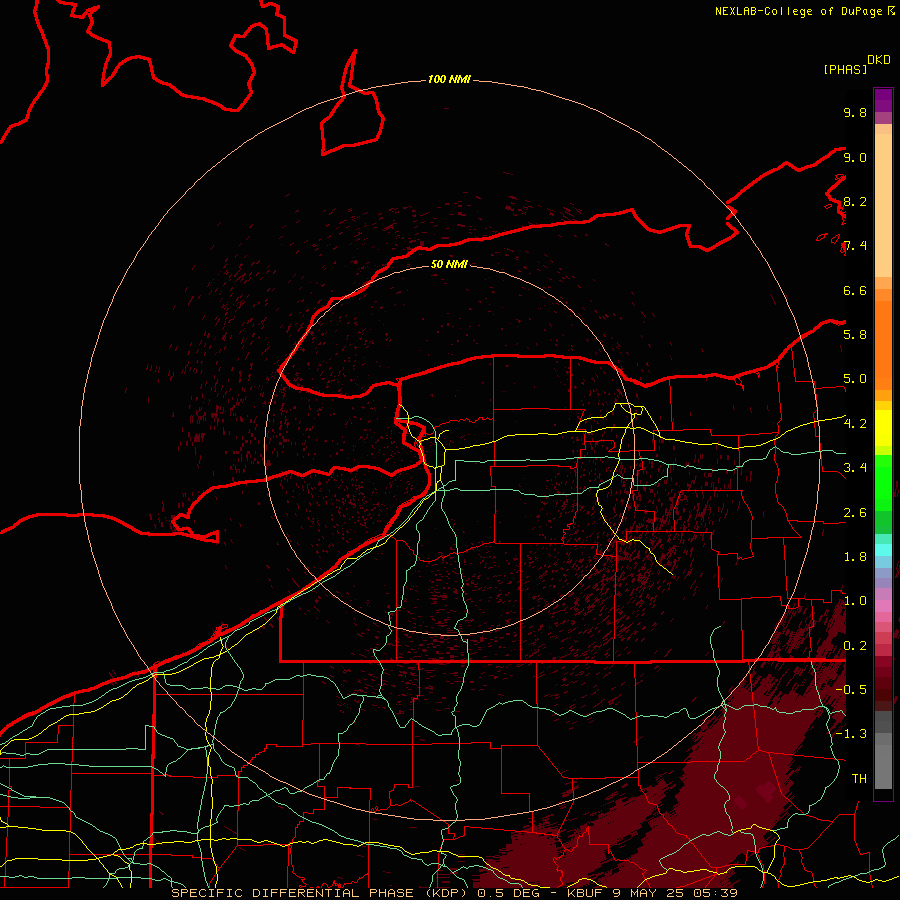Viewport: 900px width, 900px height.
Task: Click the 9.0 value on the color scale
Action: [855, 157]
